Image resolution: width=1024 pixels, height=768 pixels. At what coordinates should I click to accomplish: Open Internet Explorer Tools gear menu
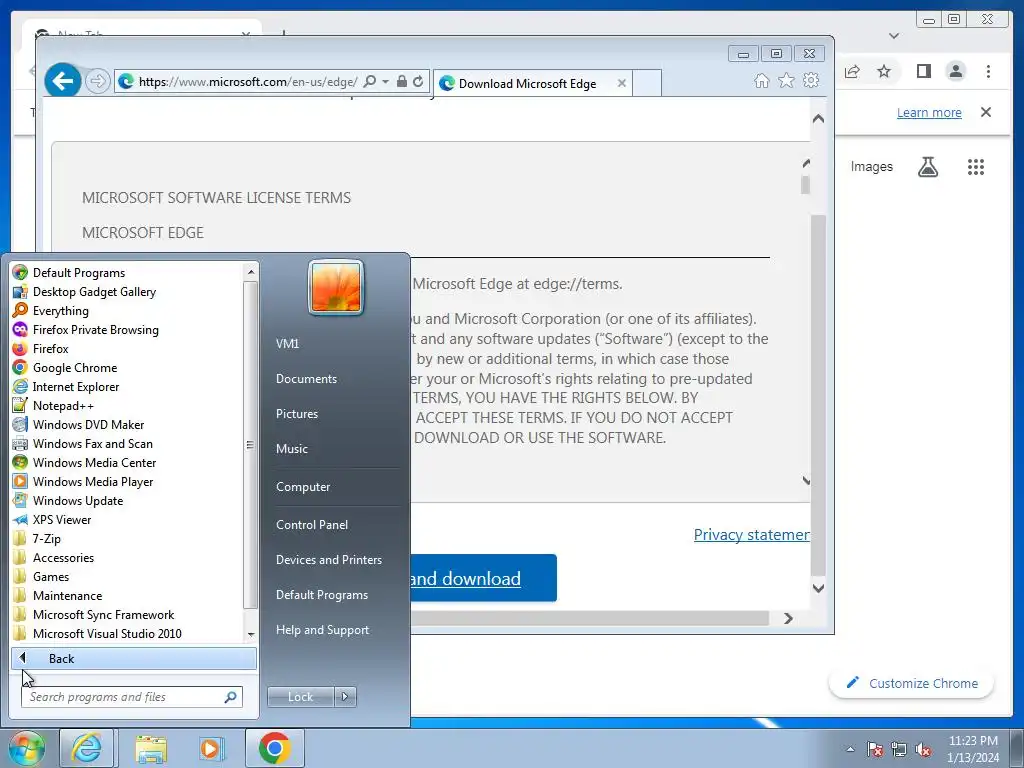811,80
